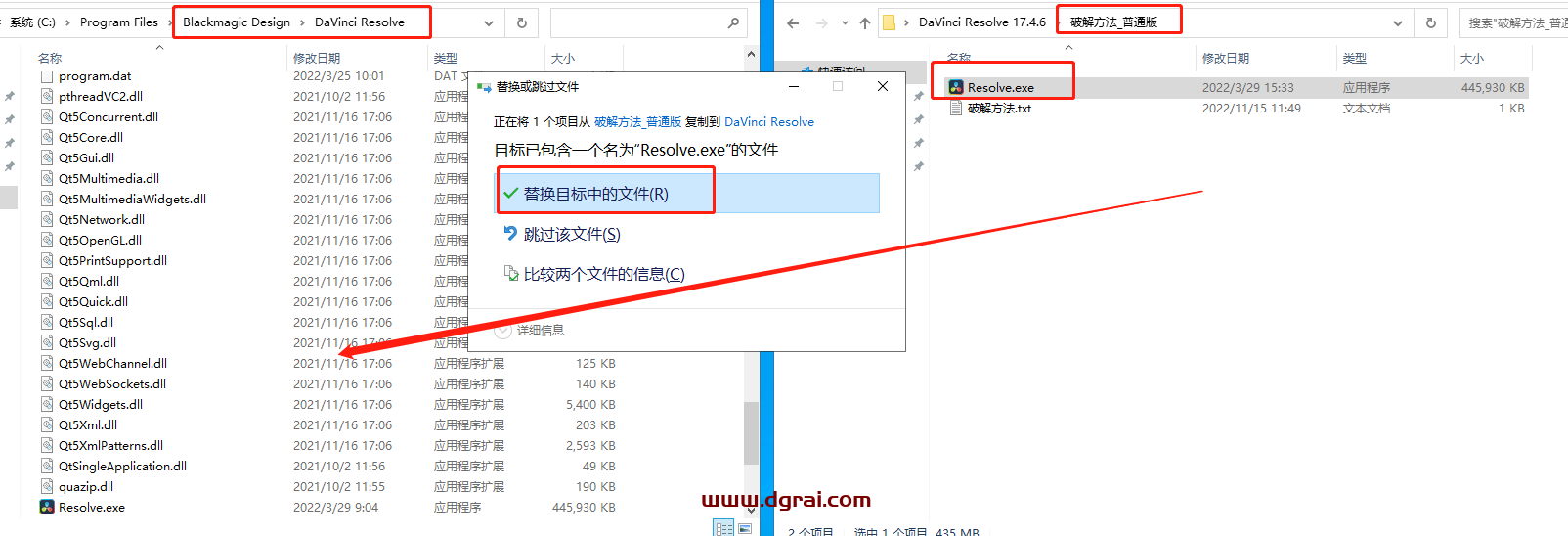1568x536 pixels.
Task: Select the Qt5Xml.dll file icon
Action: (x=47, y=424)
